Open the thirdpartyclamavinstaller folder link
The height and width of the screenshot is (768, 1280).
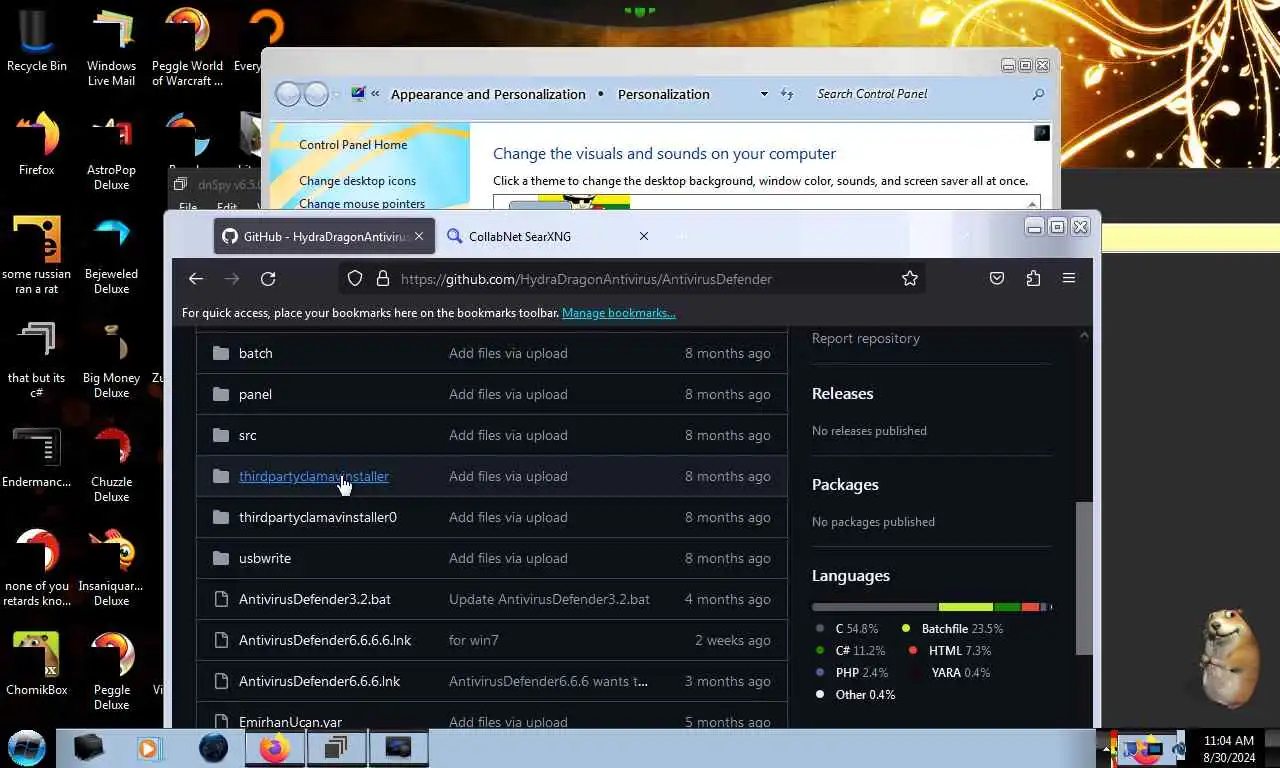(314, 476)
